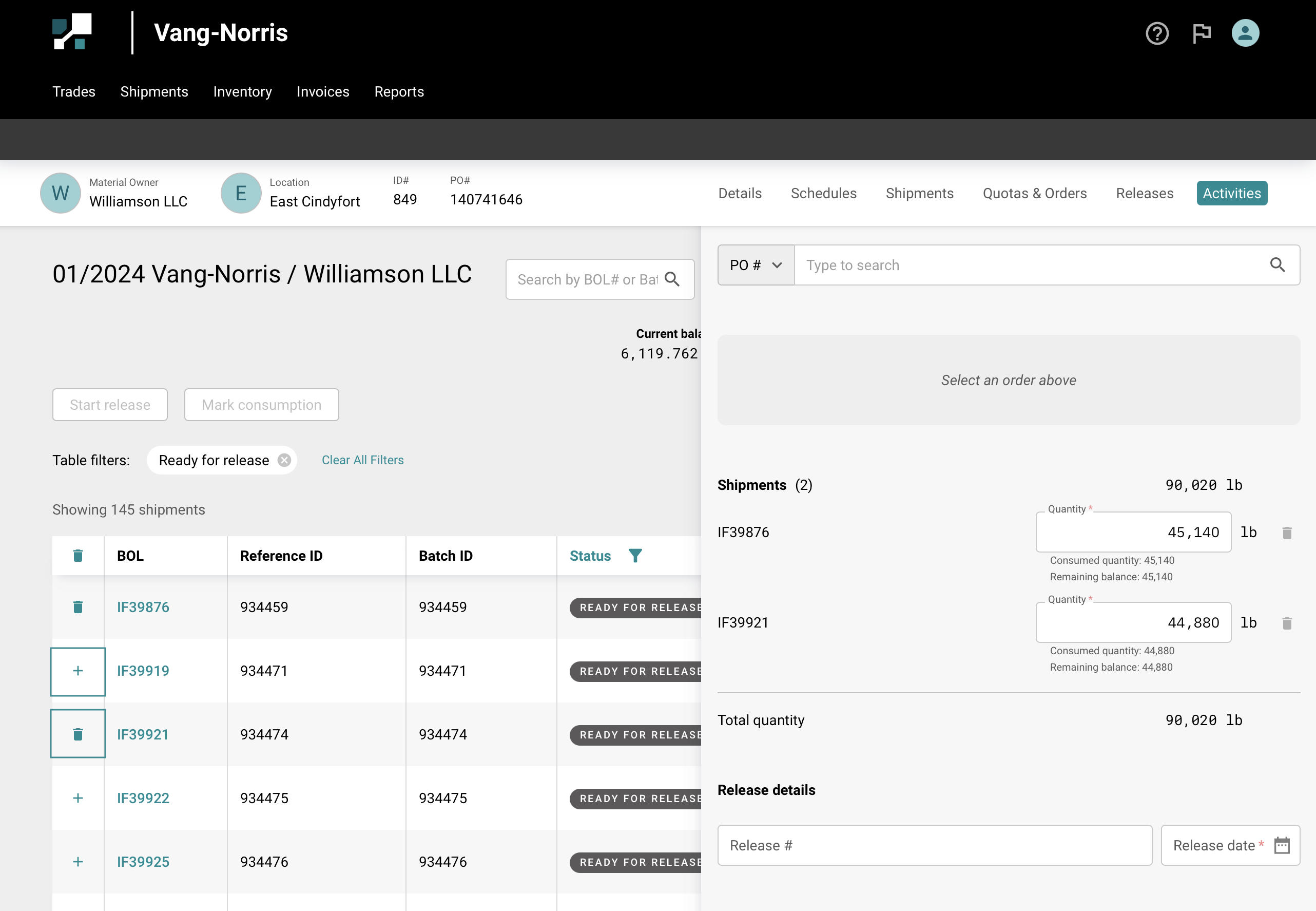
Task: Open the Inventory menu
Action: [242, 92]
